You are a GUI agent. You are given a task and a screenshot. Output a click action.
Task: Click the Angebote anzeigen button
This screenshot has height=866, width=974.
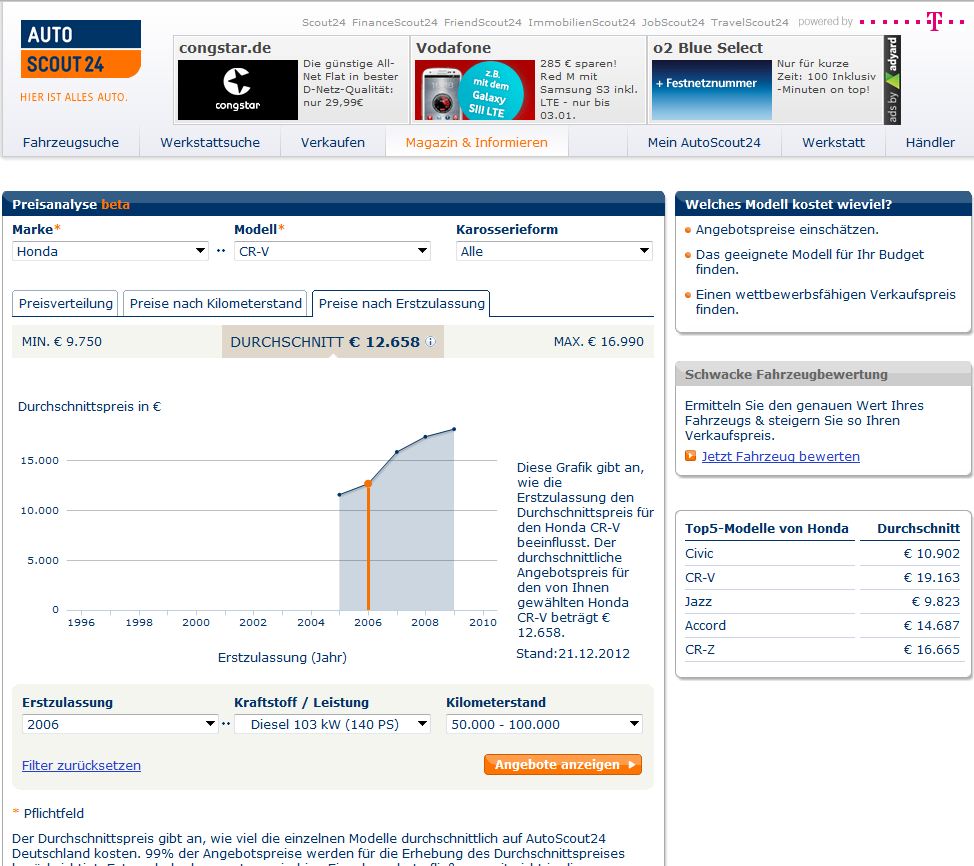click(x=563, y=765)
